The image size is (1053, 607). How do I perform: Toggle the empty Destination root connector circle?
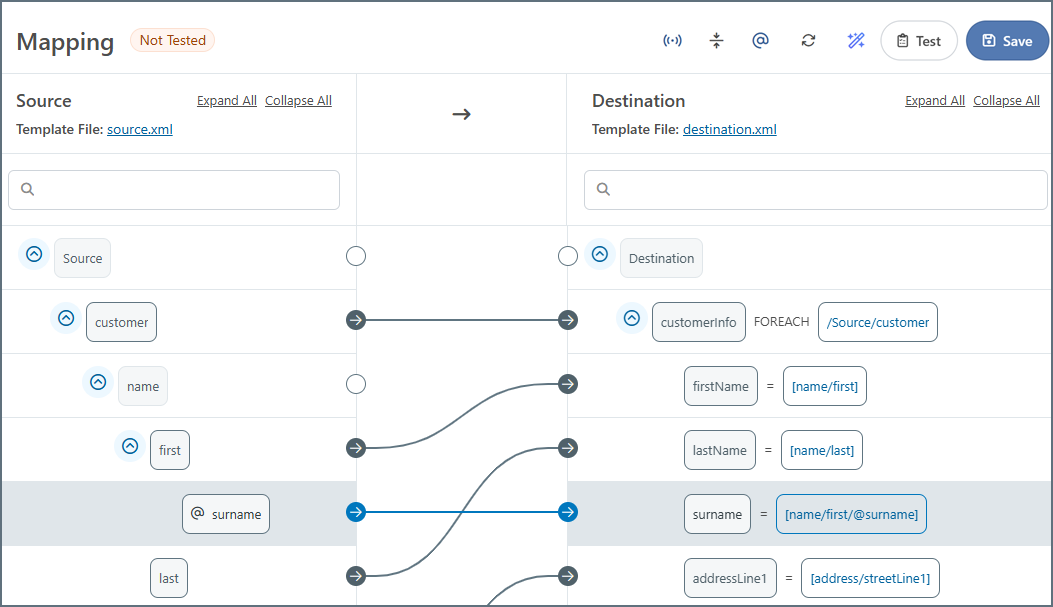click(568, 256)
